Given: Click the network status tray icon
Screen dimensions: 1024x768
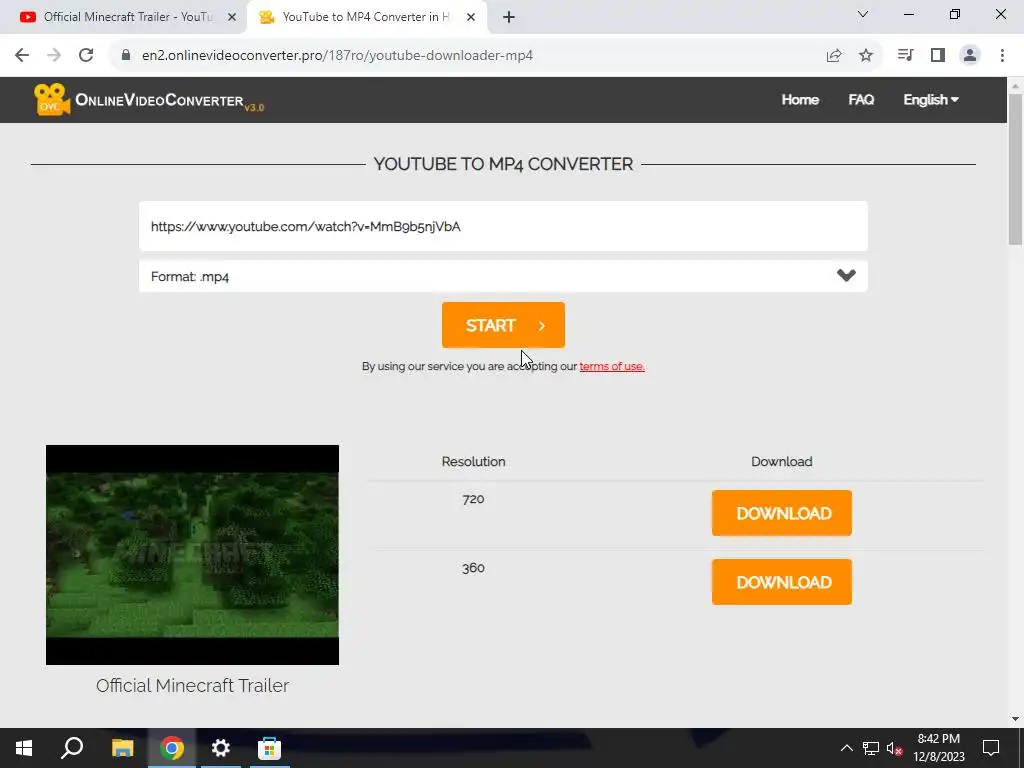Looking at the screenshot, I should point(871,748).
